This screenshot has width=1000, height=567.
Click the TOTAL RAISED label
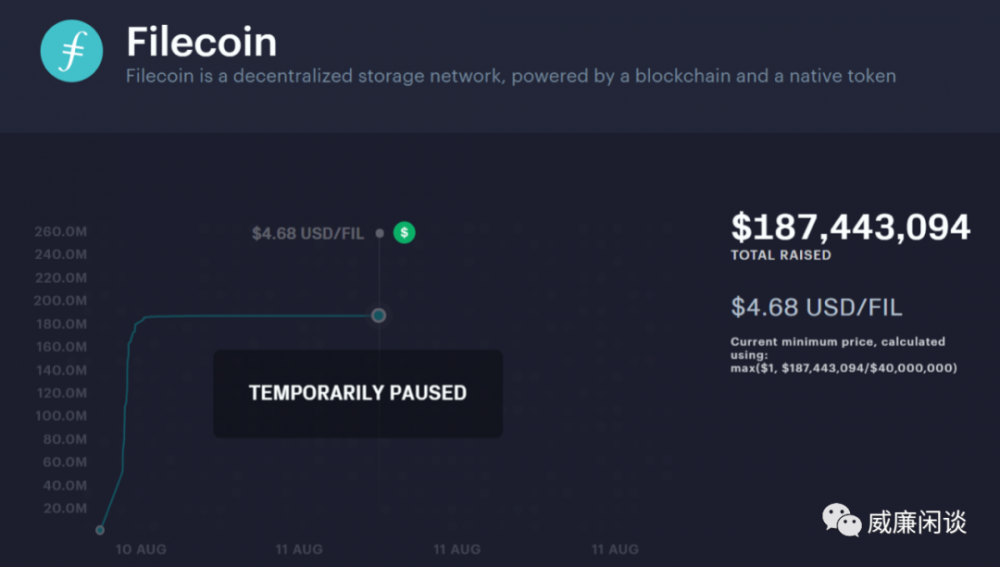(x=780, y=256)
